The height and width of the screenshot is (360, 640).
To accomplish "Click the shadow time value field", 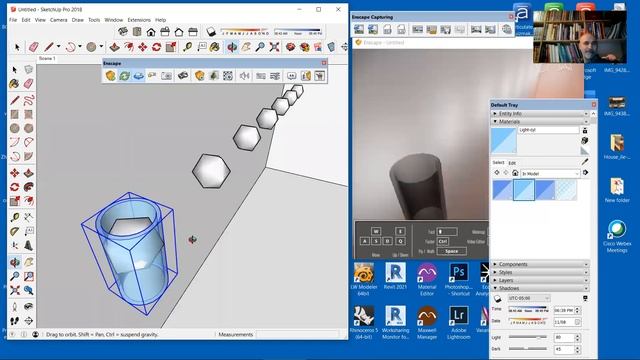I will tap(564, 310).
